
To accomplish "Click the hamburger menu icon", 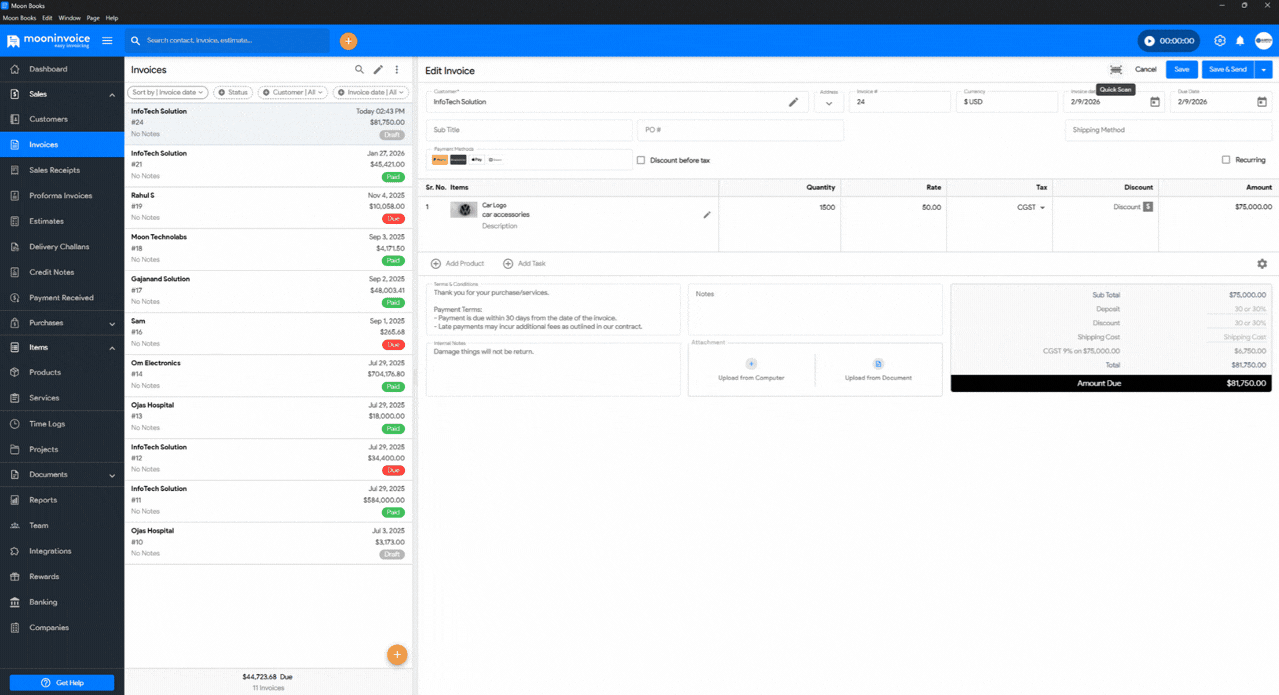I will (x=107, y=41).
